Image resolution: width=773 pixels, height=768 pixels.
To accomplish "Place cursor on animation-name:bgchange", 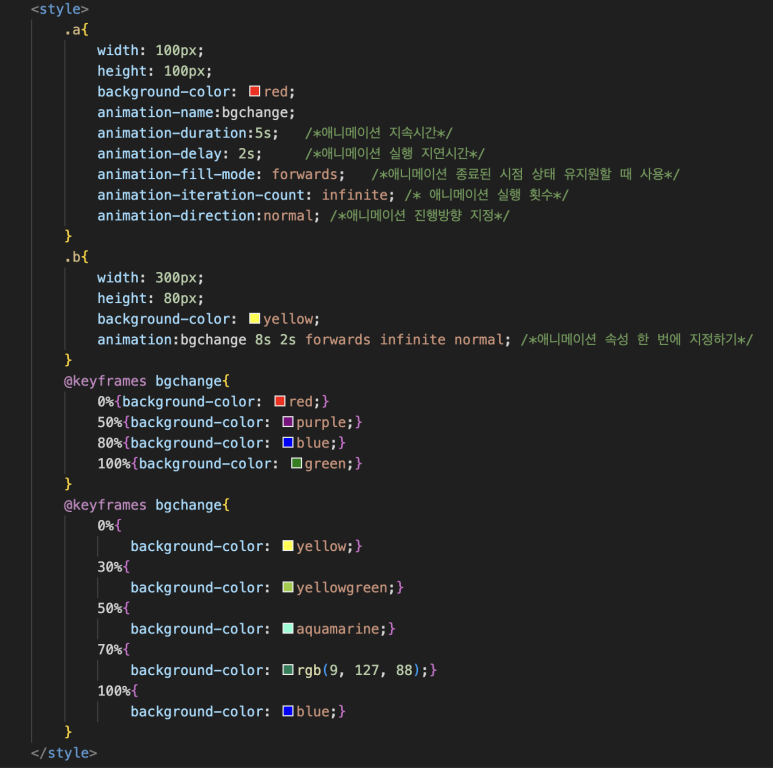I will [x=196, y=112].
